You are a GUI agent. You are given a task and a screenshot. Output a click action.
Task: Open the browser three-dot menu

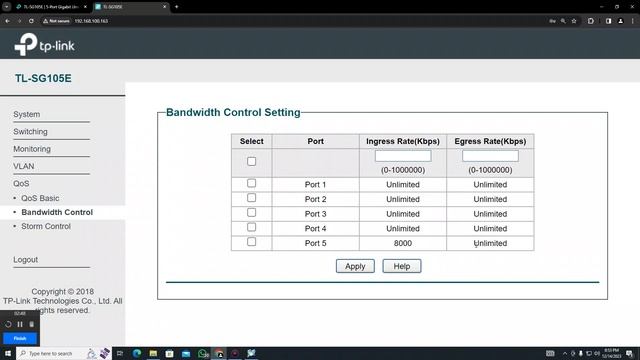coord(633,21)
